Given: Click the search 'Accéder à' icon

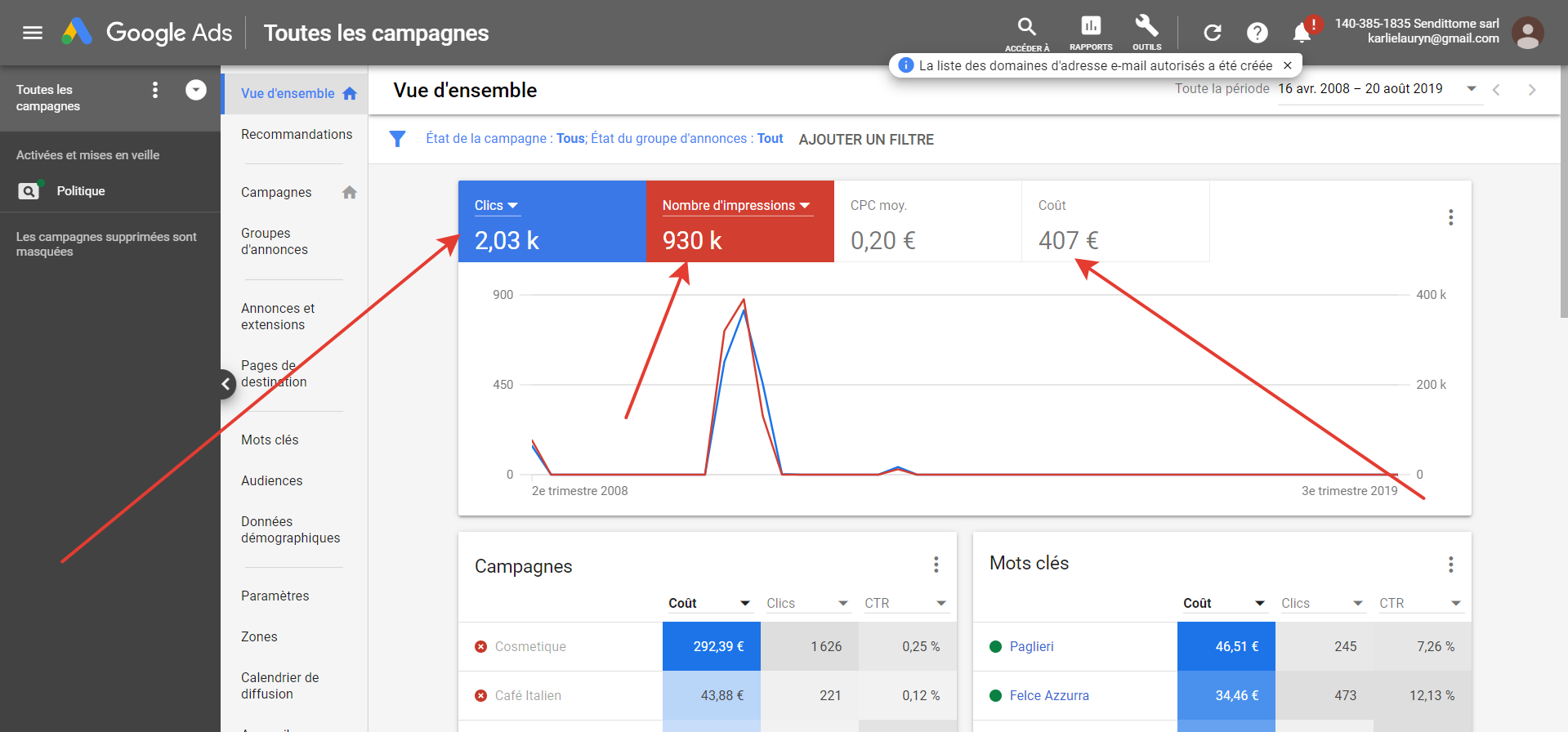Looking at the screenshot, I should point(1027,27).
